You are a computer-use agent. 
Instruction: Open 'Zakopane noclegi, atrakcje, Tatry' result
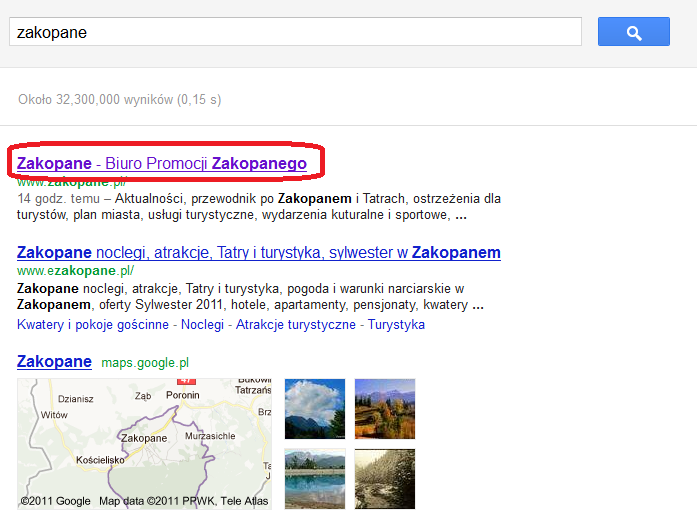click(259, 252)
